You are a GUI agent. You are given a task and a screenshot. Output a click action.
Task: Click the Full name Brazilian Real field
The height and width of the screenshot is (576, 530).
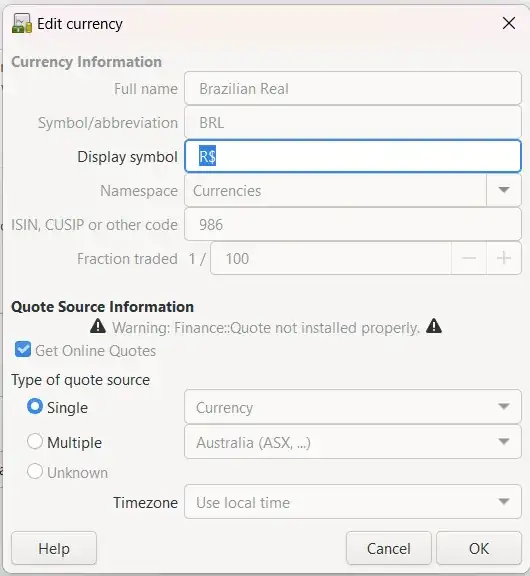tap(353, 89)
